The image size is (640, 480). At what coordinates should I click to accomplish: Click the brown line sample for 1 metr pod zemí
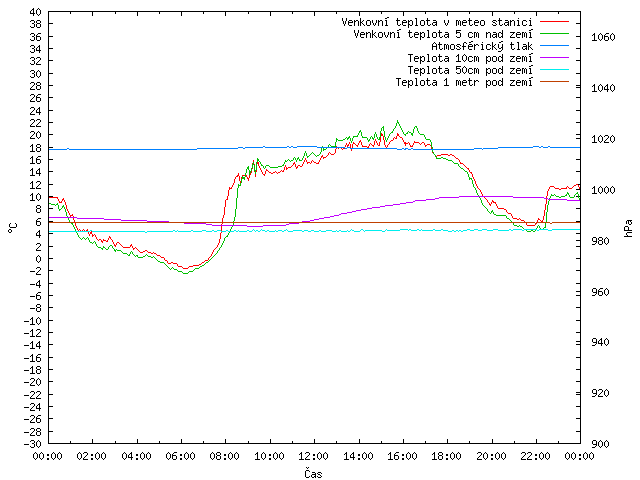click(554, 82)
